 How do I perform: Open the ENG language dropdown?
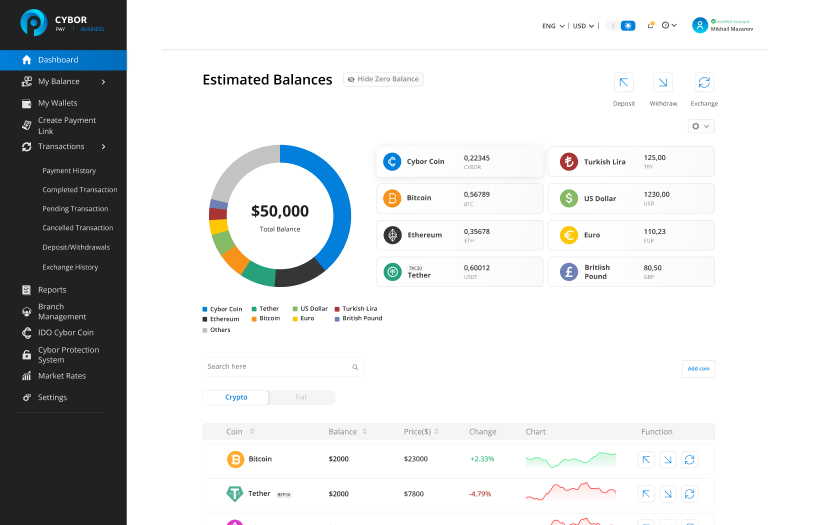tap(553, 26)
